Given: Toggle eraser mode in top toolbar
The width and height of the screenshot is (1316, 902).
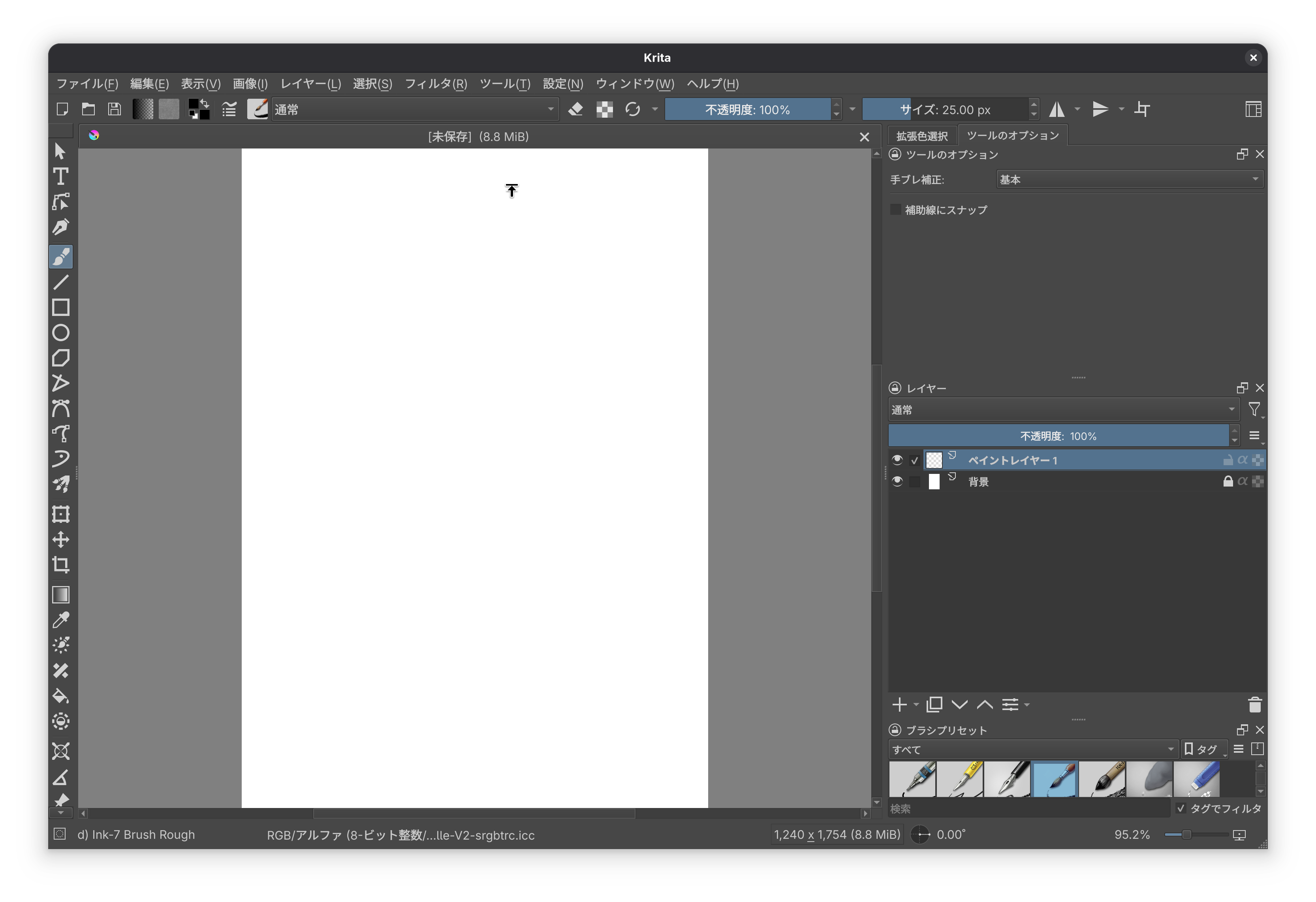Looking at the screenshot, I should pyautogui.click(x=575, y=109).
